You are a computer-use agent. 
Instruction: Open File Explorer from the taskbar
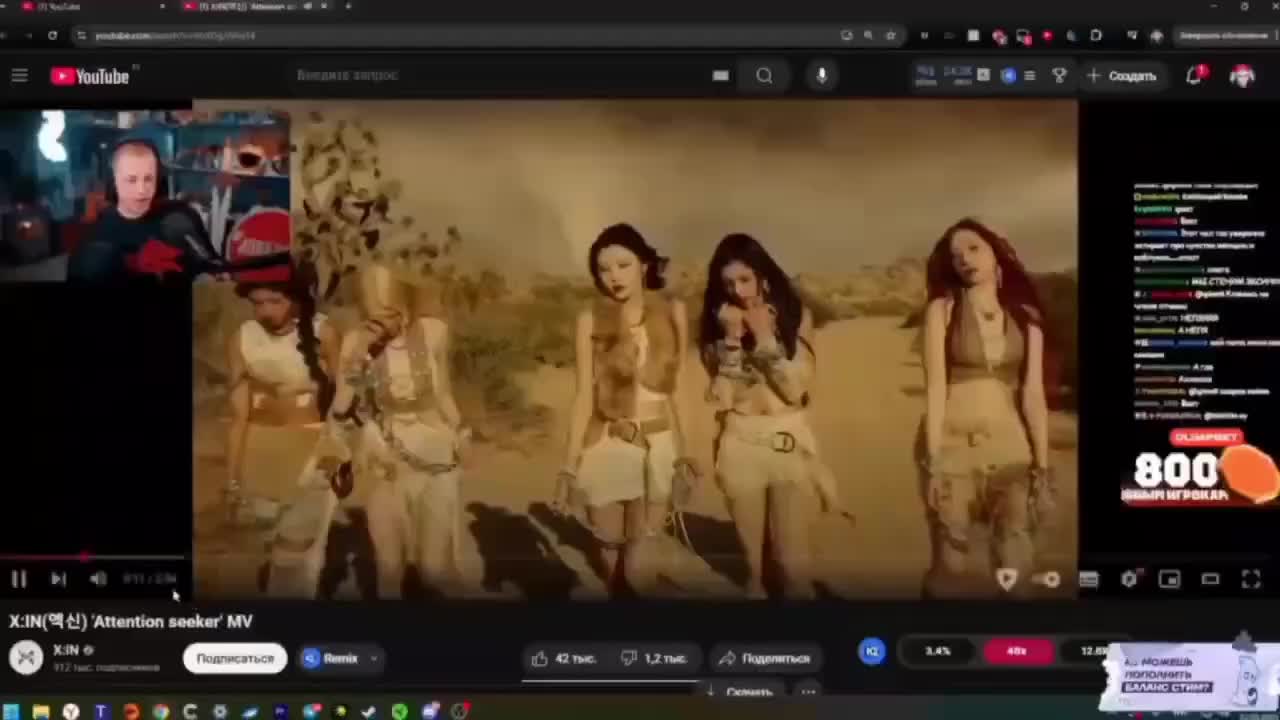[41, 712]
